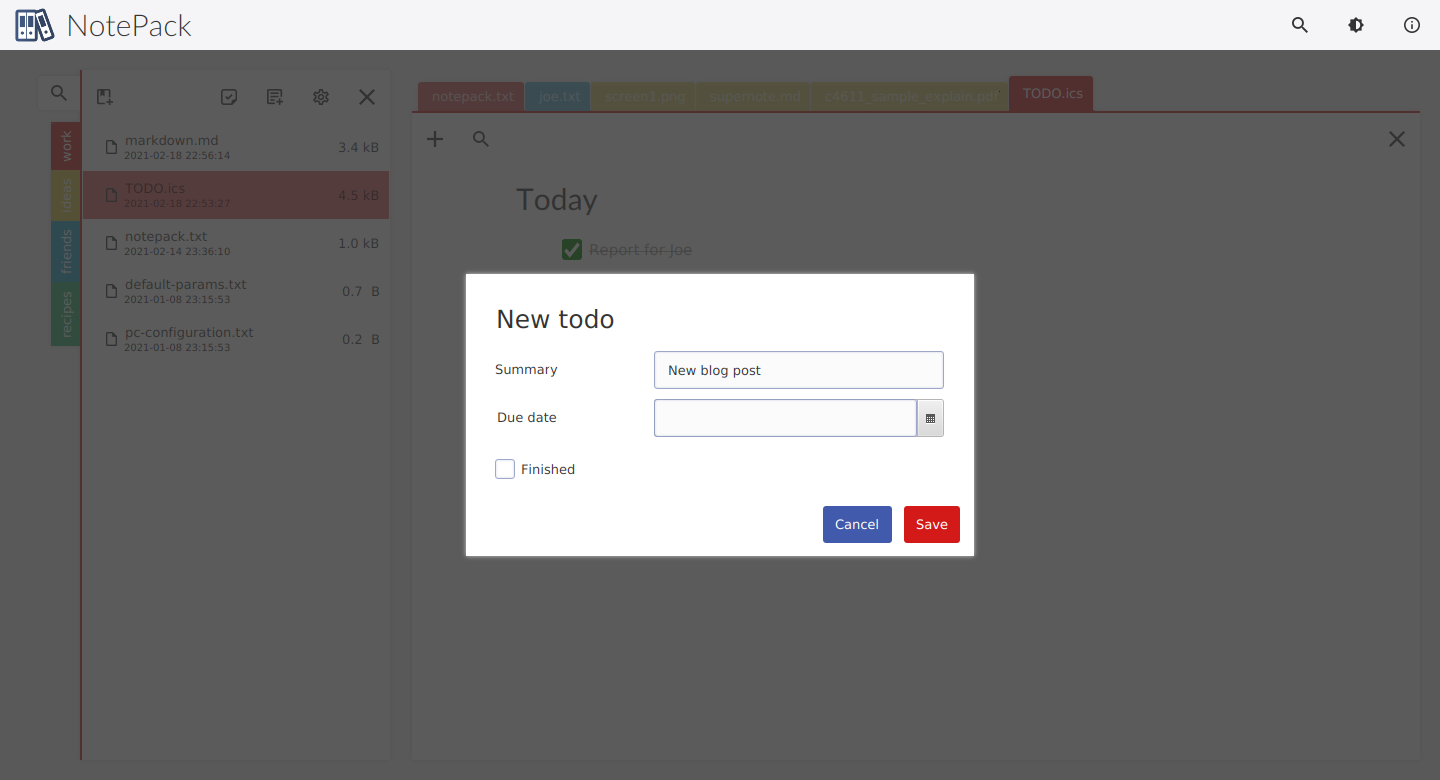
Task: Open search in the left sidebar
Action: [59, 93]
